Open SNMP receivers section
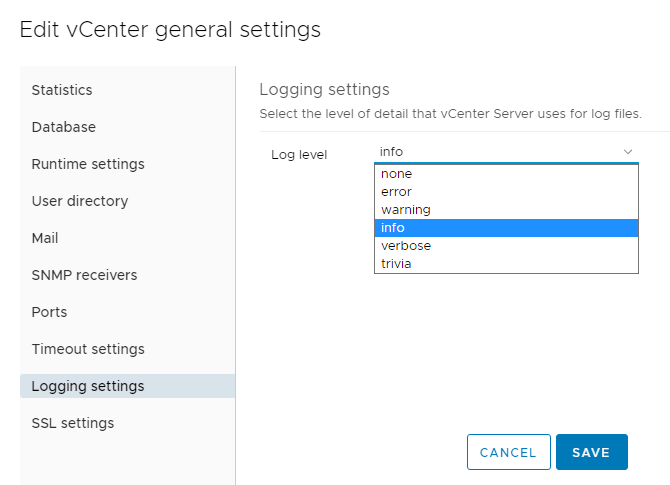Screen dimensions: 670x485 point(85,275)
